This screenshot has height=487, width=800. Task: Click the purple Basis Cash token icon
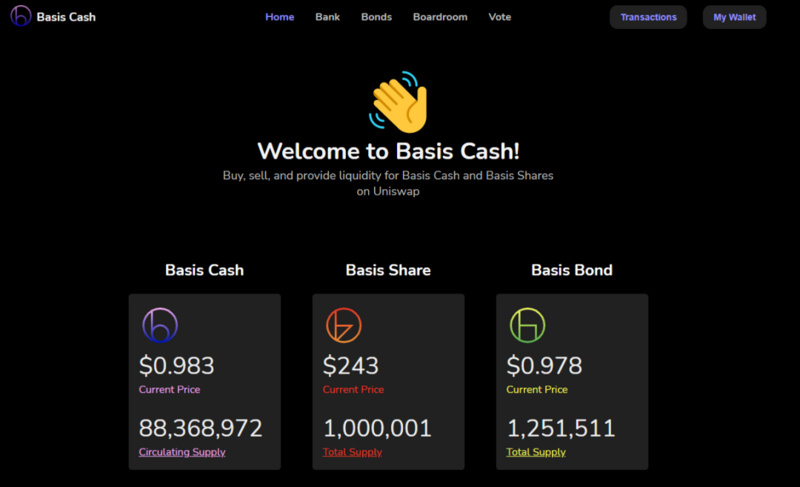(160, 325)
